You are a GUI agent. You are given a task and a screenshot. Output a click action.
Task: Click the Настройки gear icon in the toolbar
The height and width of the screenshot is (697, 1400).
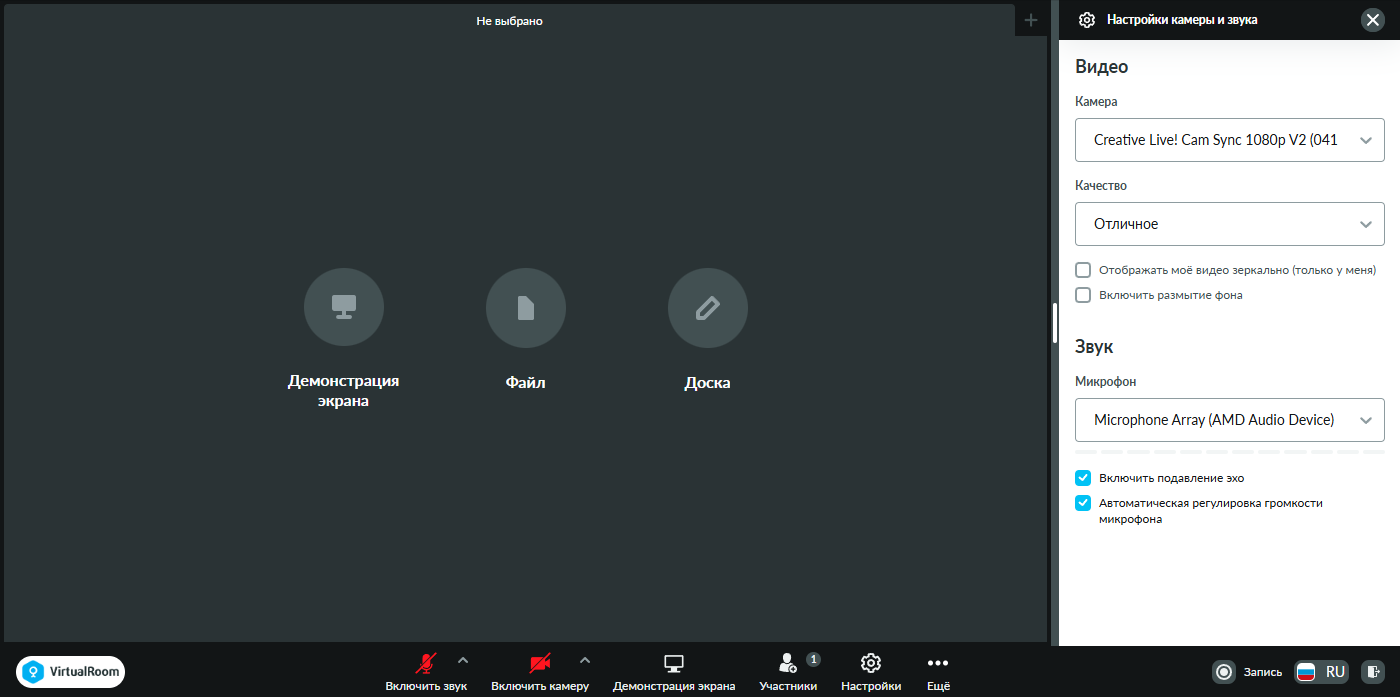tap(871, 663)
